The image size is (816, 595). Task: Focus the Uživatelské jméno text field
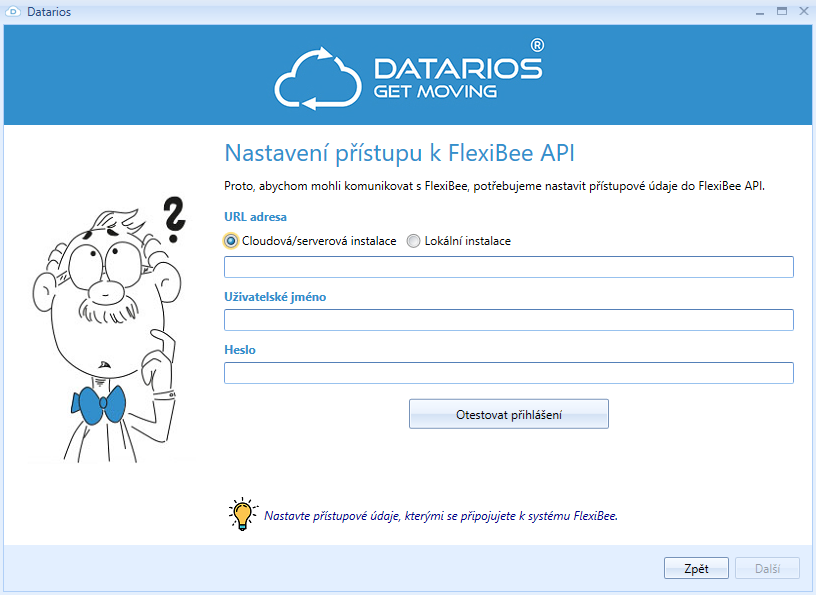click(x=508, y=320)
